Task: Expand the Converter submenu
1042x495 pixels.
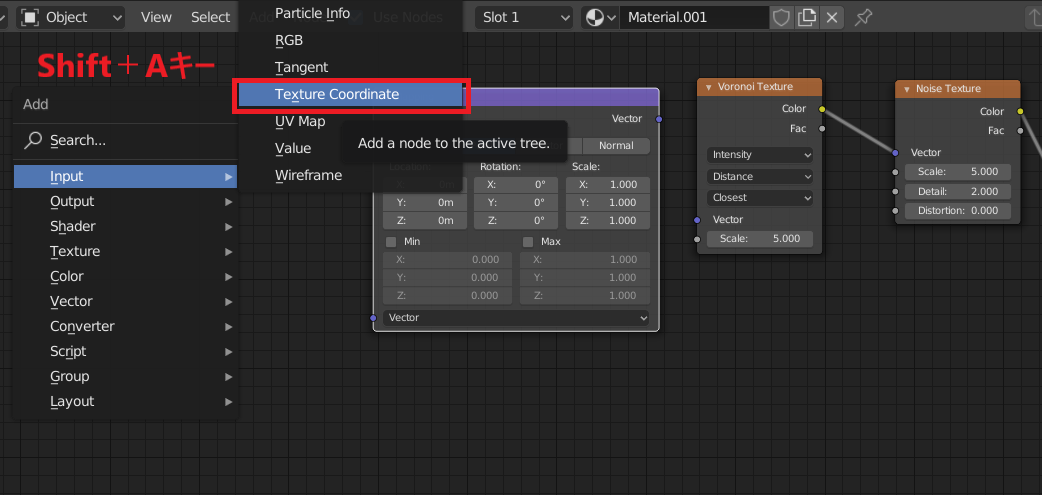Action: pyautogui.click(x=126, y=327)
